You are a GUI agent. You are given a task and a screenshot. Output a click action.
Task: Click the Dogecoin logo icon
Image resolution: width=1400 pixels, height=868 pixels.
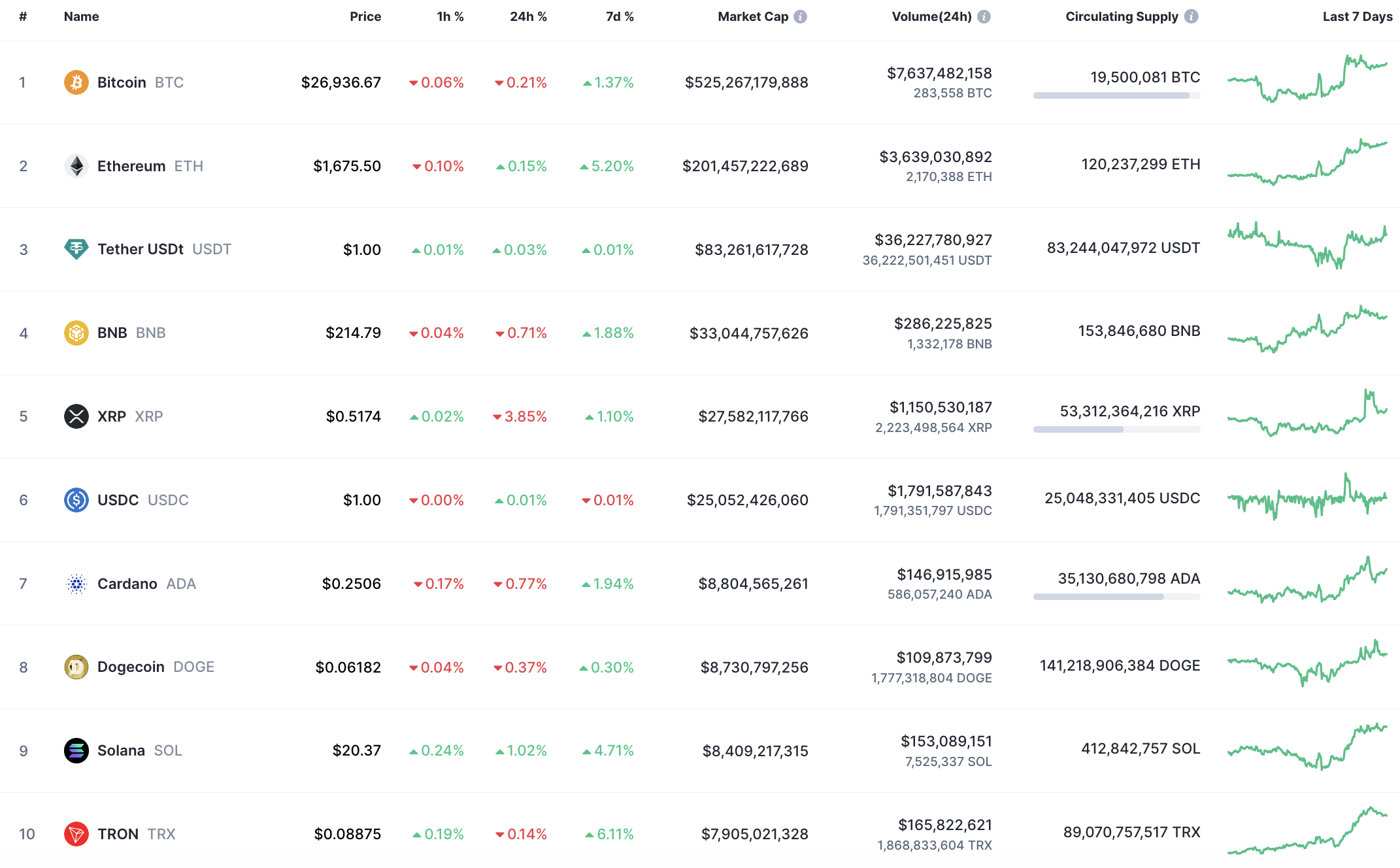pos(76,667)
